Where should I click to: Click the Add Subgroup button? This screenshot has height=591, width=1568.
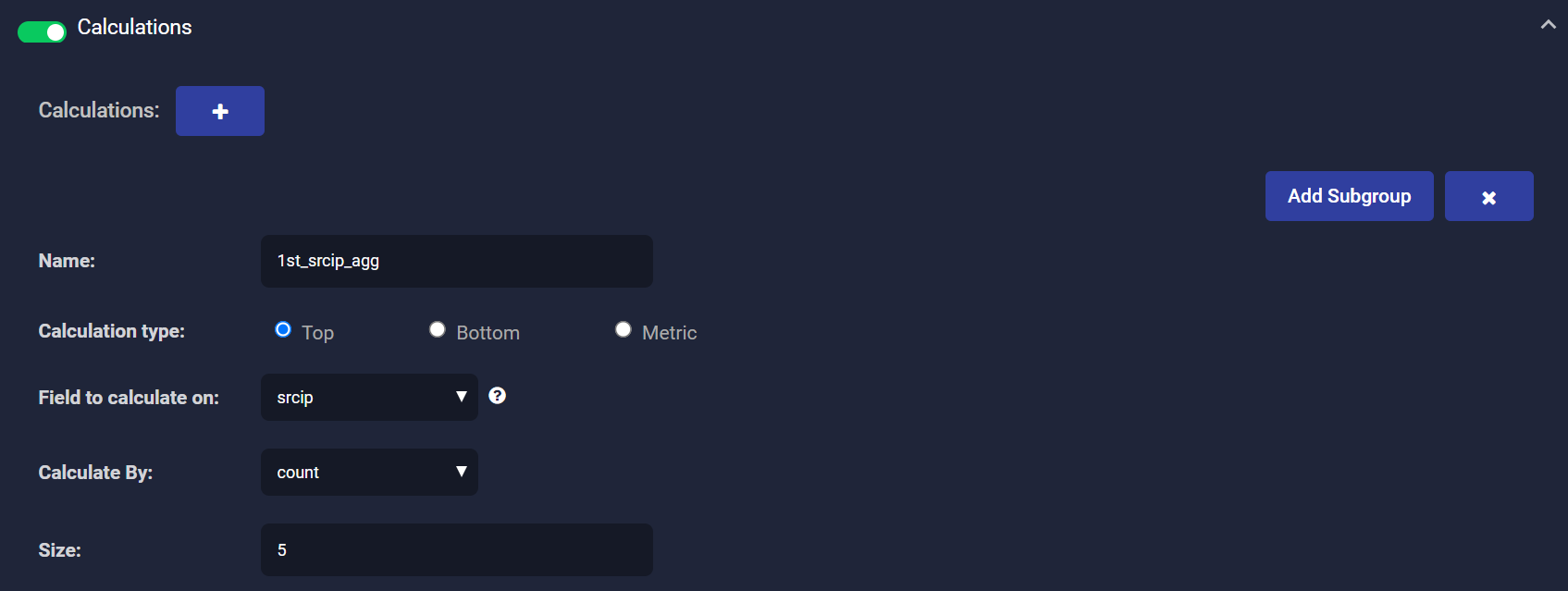1349,196
